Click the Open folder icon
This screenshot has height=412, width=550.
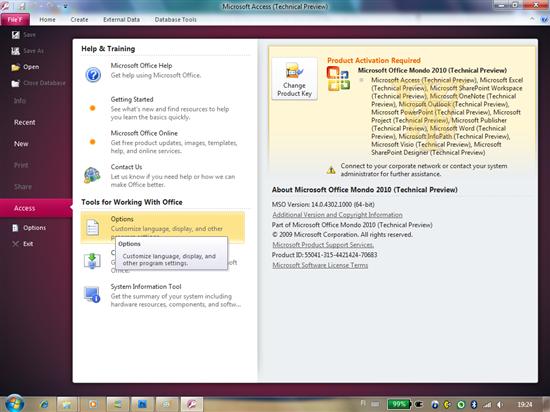pyautogui.click(x=15, y=67)
